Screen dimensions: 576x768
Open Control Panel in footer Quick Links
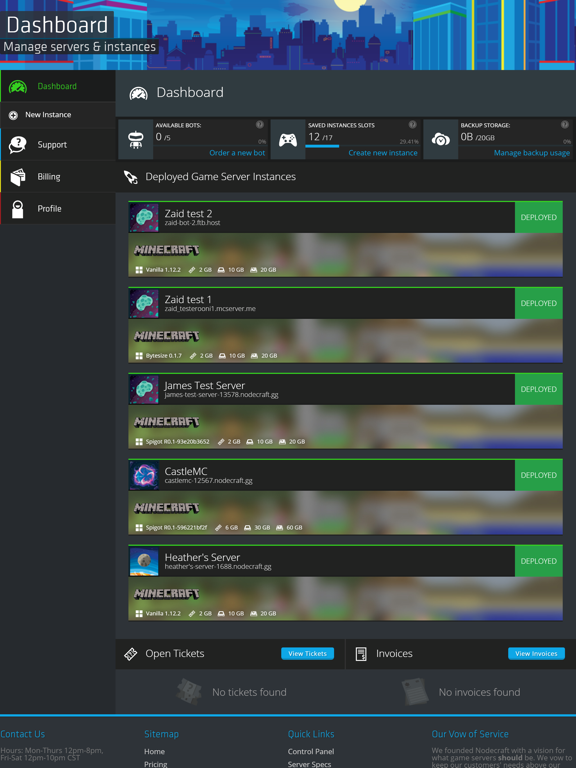pos(311,751)
